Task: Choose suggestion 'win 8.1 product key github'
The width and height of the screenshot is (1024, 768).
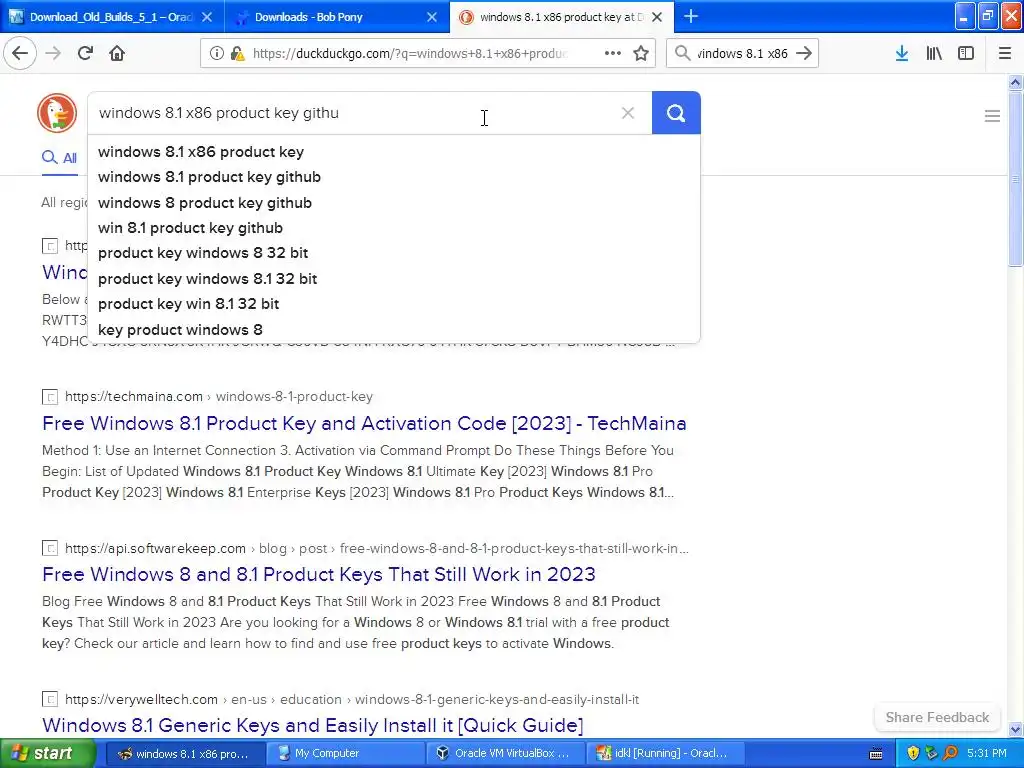Action: pos(190,228)
